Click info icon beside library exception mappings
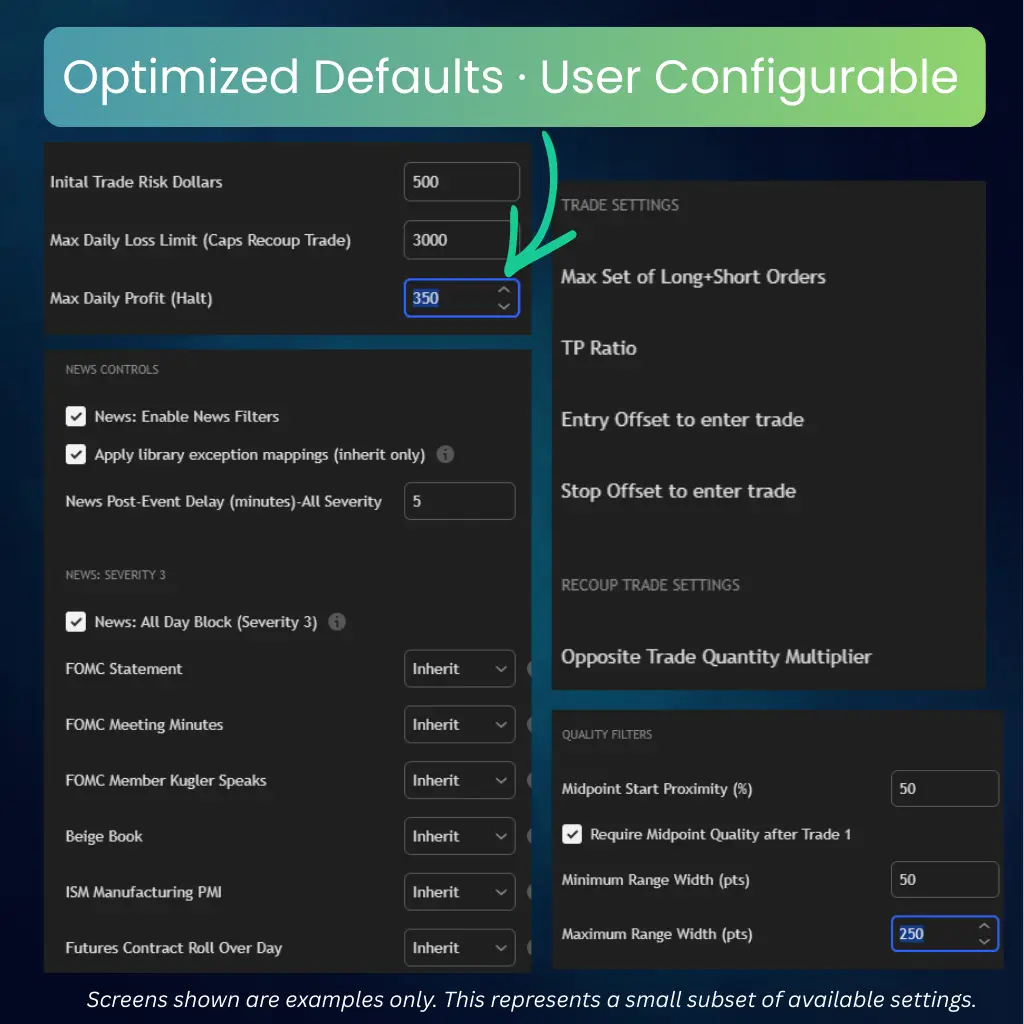The image size is (1024, 1024). [446, 454]
